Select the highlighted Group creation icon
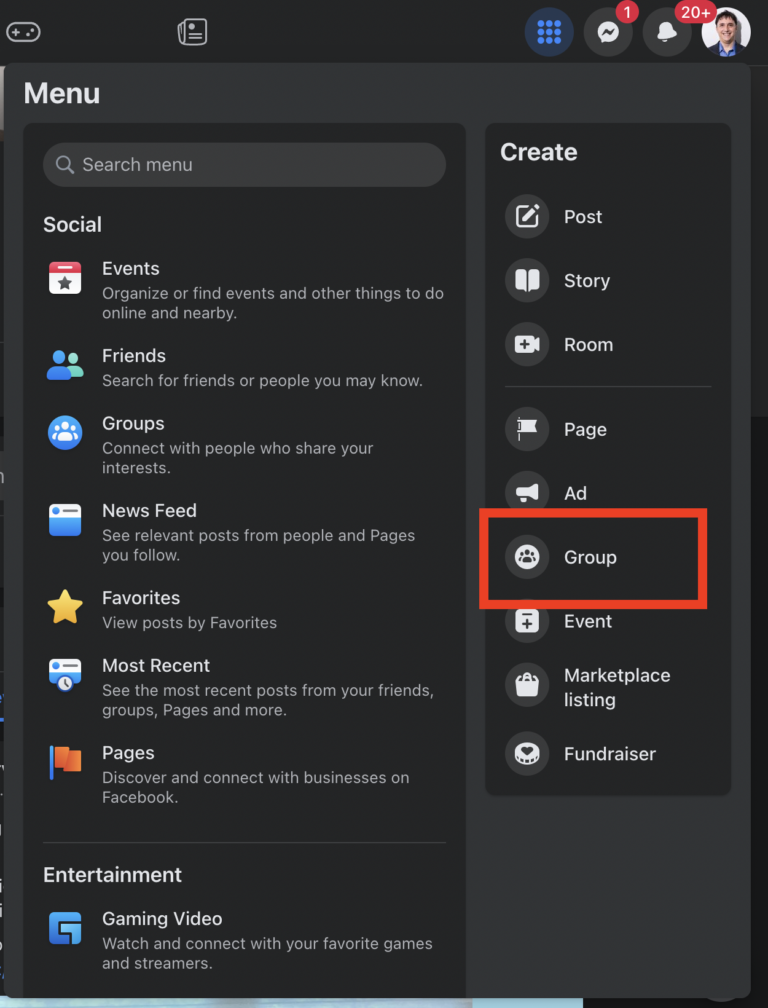This screenshot has height=1008, width=768. pyautogui.click(x=527, y=557)
